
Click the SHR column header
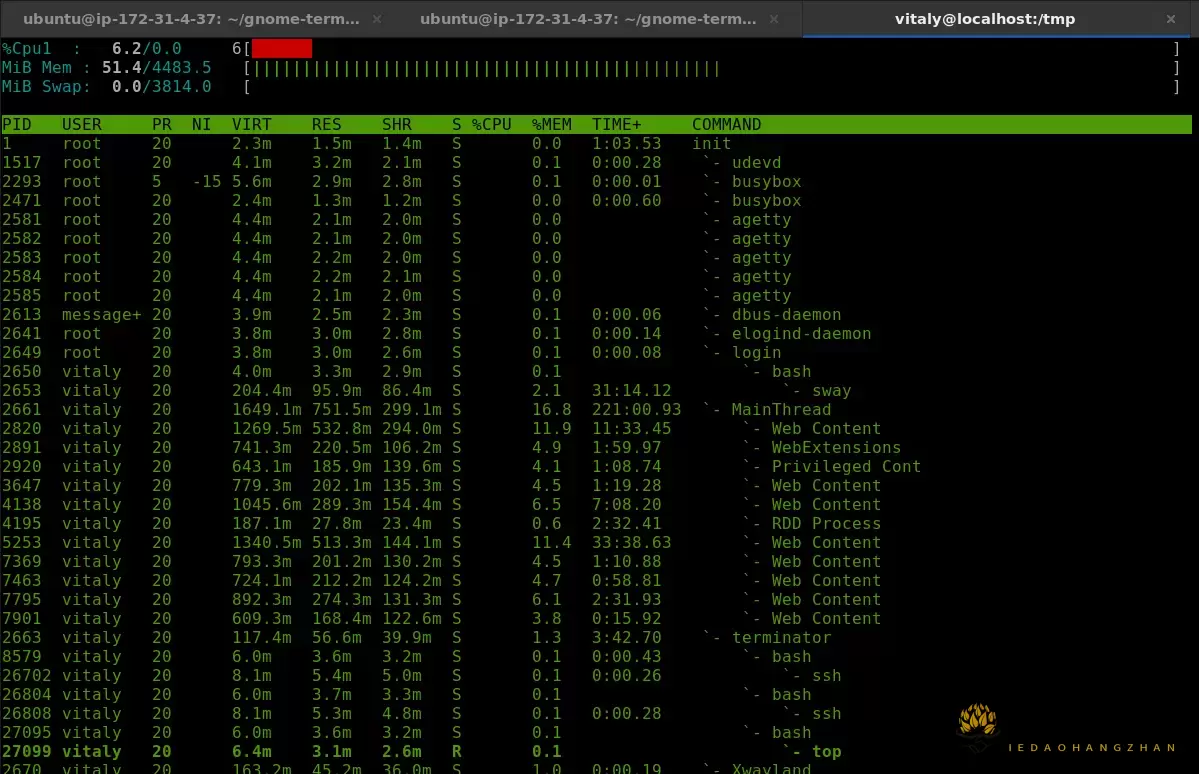(397, 125)
